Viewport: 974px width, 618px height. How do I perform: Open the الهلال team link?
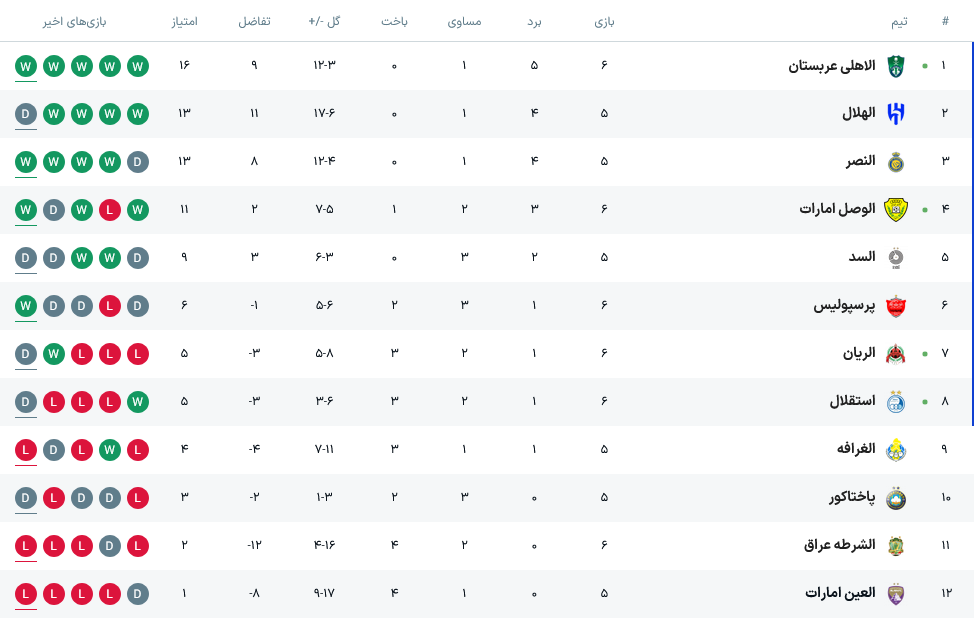(x=858, y=113)
